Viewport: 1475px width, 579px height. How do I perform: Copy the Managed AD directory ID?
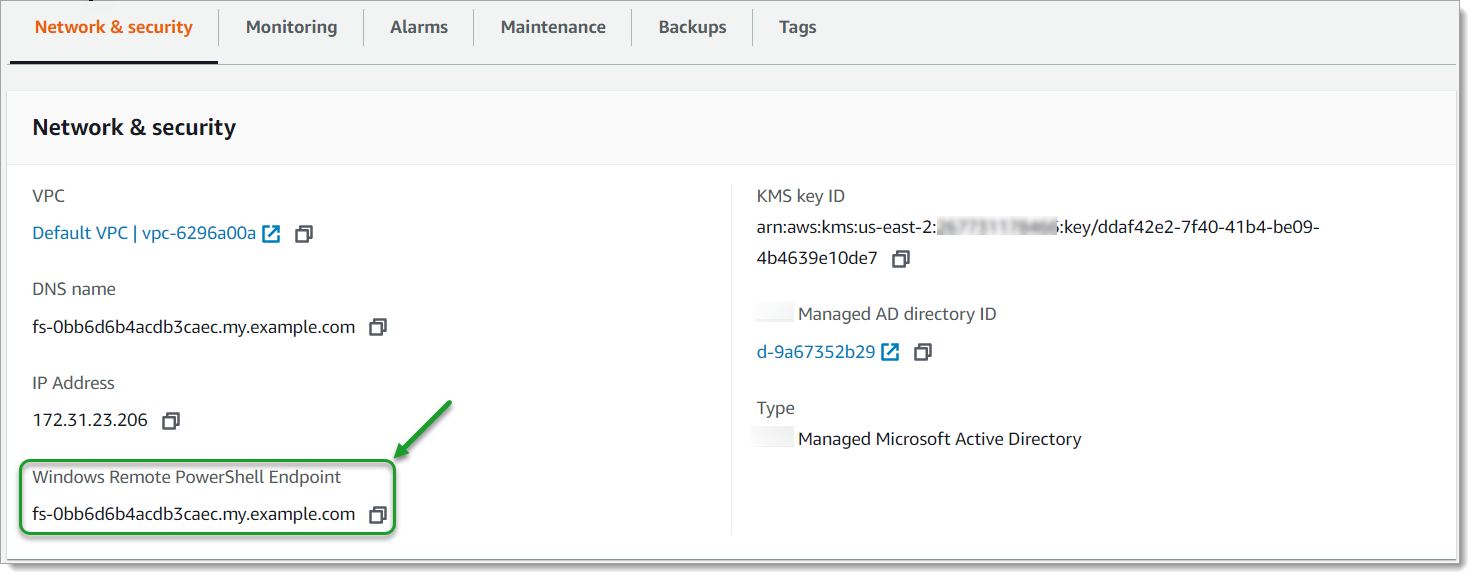coord(923,352)
